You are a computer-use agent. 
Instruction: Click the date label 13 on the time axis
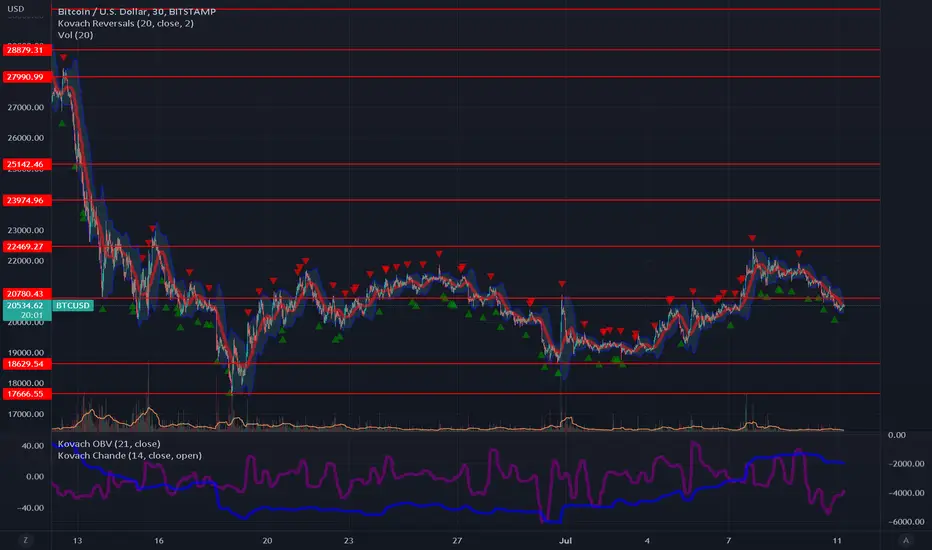(77, 540)
